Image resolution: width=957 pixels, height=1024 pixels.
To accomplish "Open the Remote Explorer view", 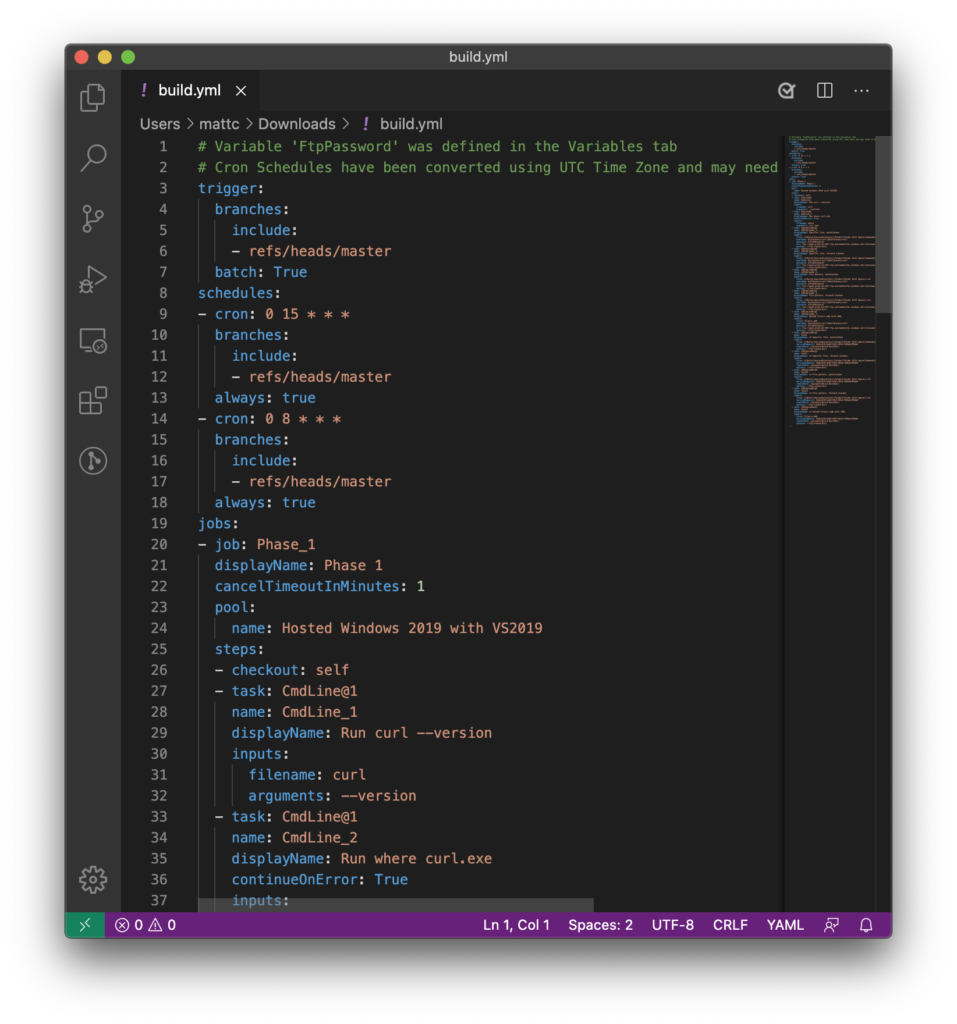I will (x=92, y=340).
